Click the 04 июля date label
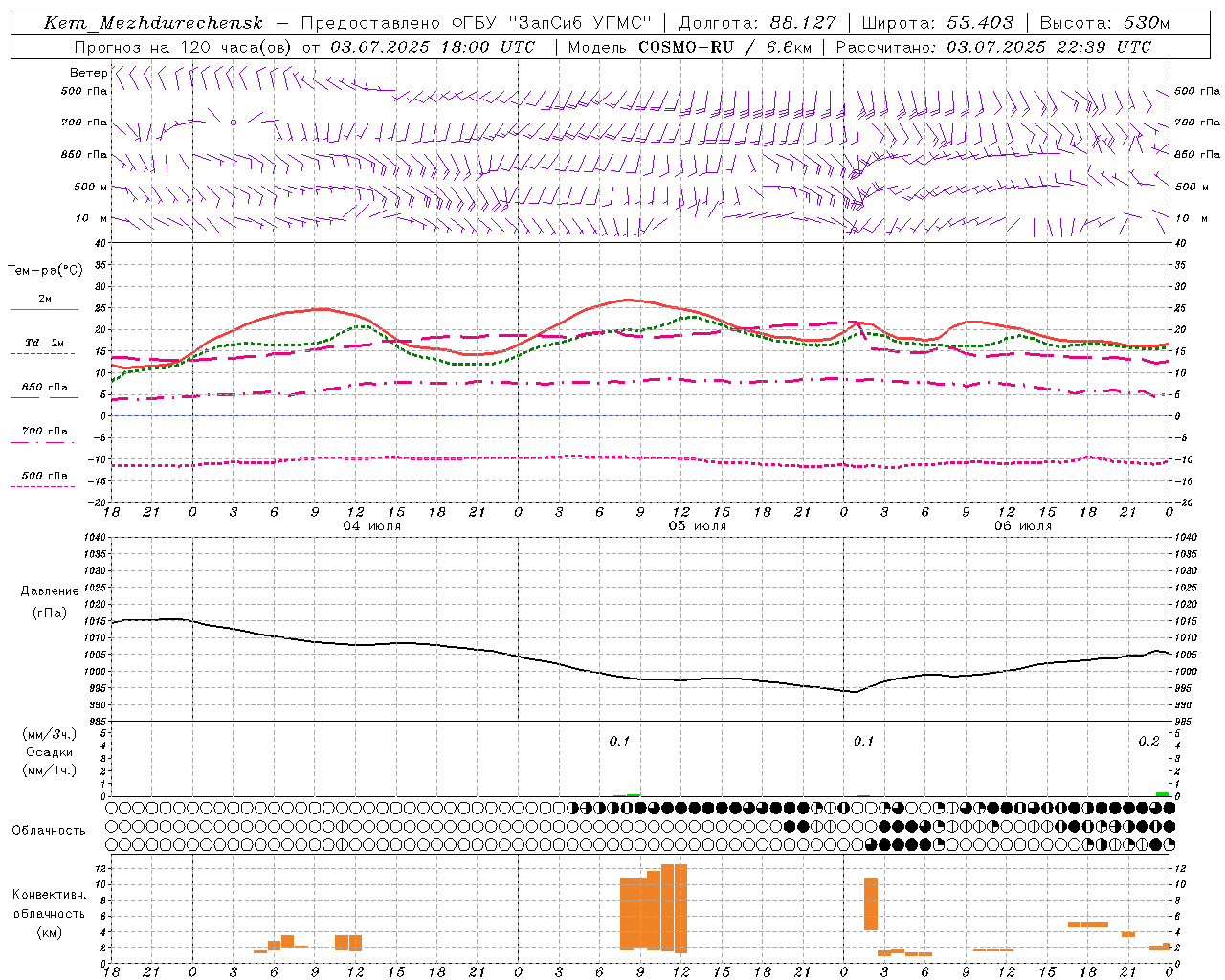Viewport: 1225px width, 980px height. [x=372, y=526]
